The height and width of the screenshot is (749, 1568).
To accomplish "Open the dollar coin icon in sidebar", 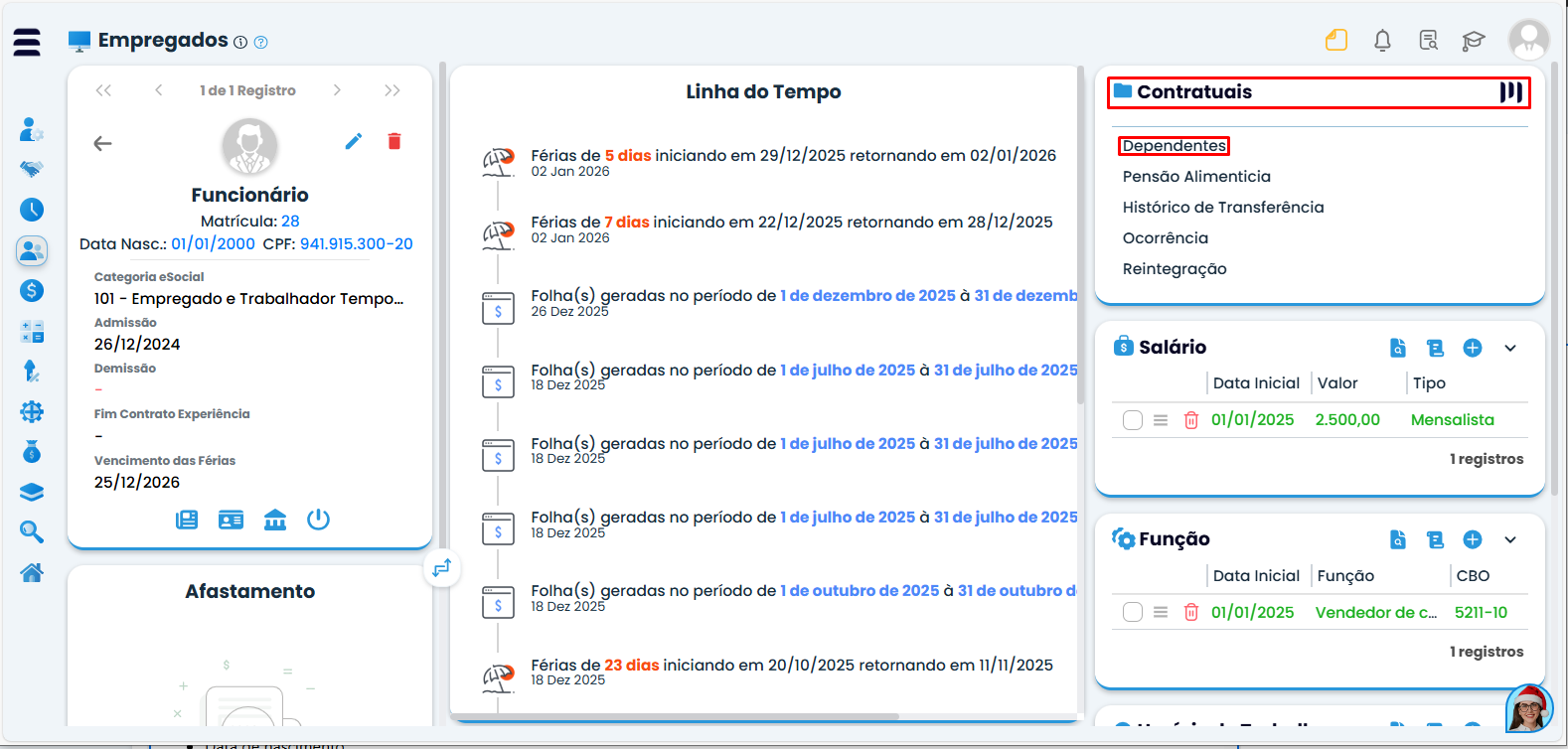I will point(32,290).
